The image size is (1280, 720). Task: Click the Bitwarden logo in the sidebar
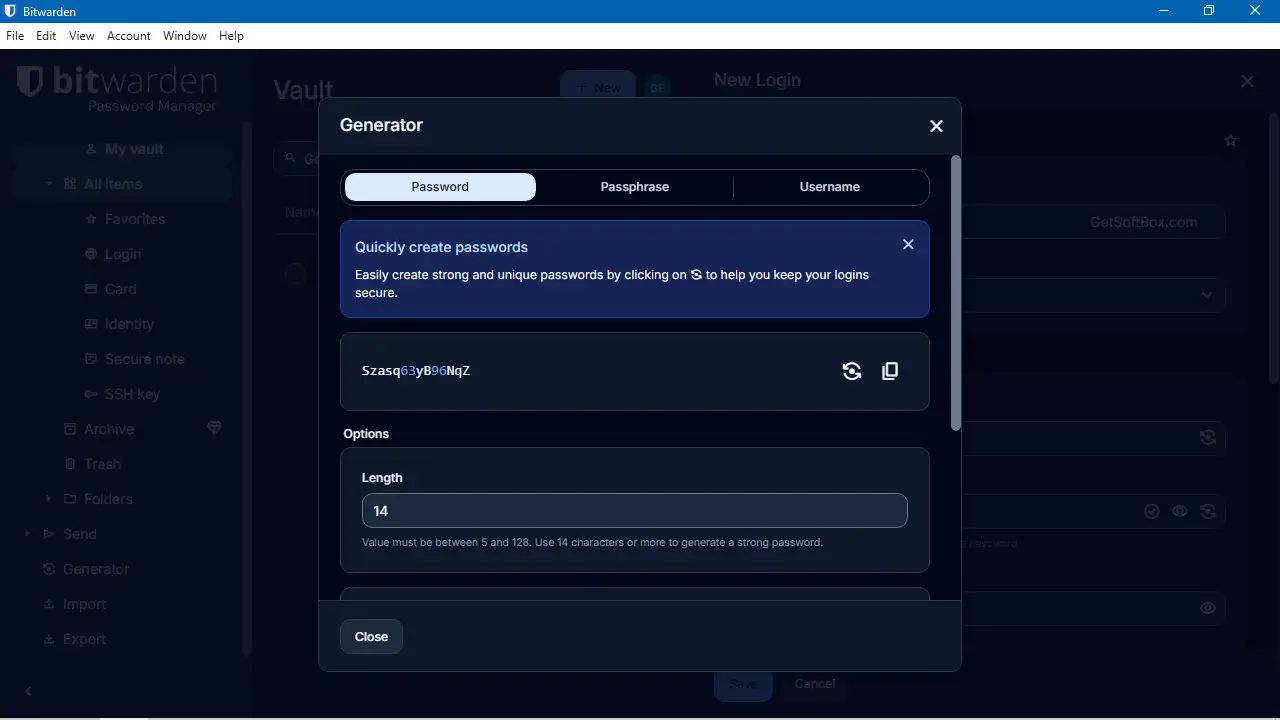[x=116, y=88]
